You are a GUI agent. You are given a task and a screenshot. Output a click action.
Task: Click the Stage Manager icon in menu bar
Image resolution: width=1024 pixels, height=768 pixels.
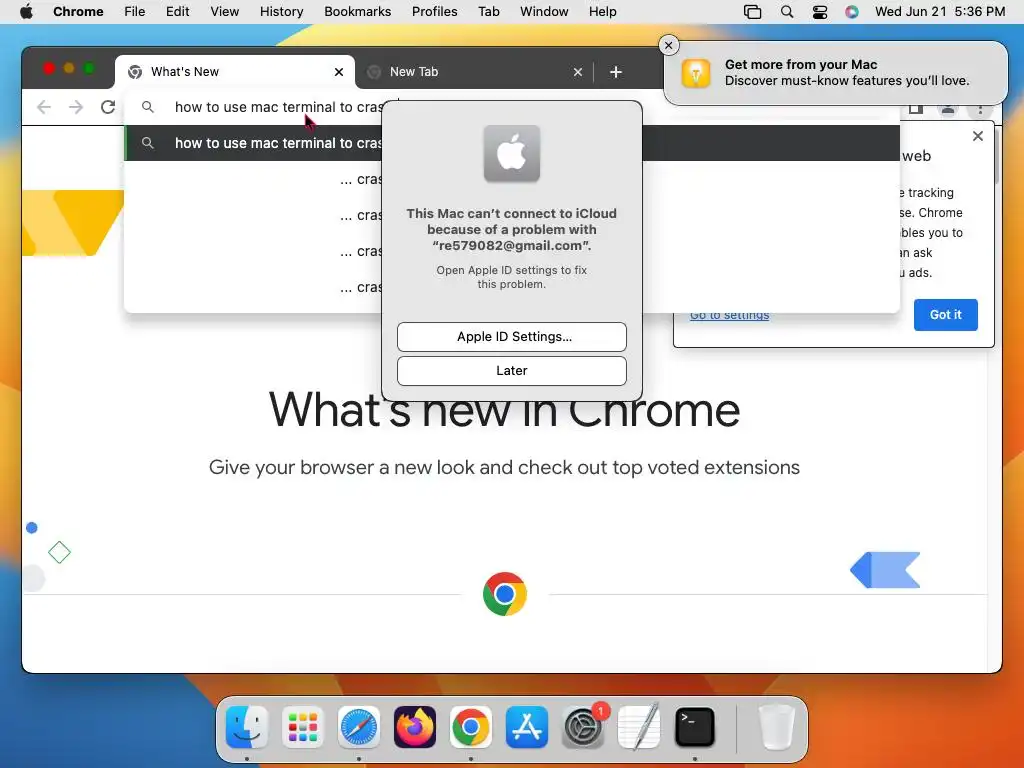coord(752,12)
